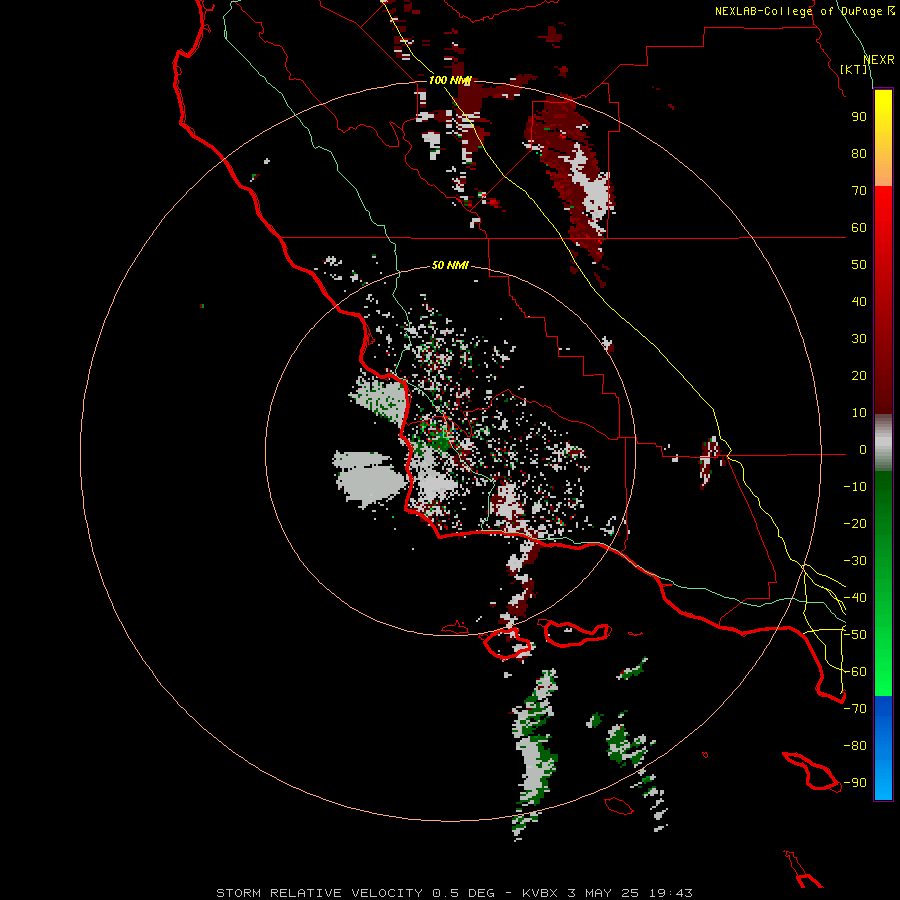Click the "50 NMI" range ring label

click(450, 265)
